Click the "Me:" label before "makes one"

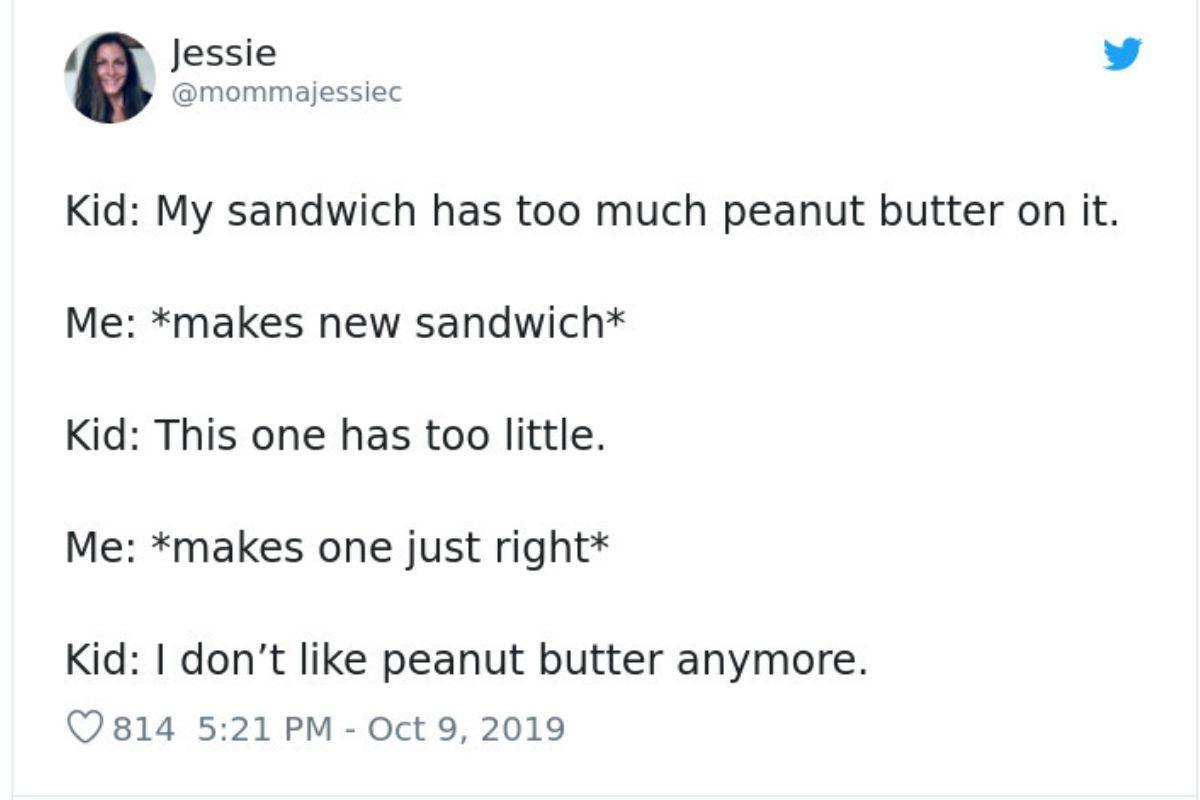[x=100, y=548]
